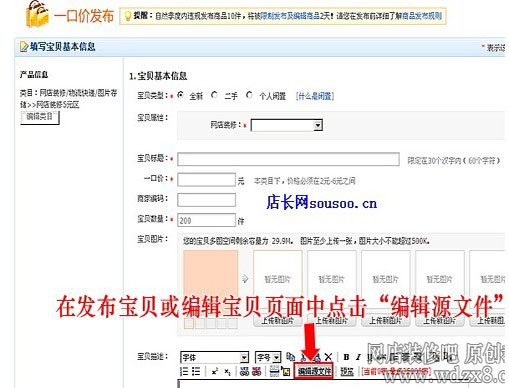Open the 什么是闲置 help link

[315, 96]
